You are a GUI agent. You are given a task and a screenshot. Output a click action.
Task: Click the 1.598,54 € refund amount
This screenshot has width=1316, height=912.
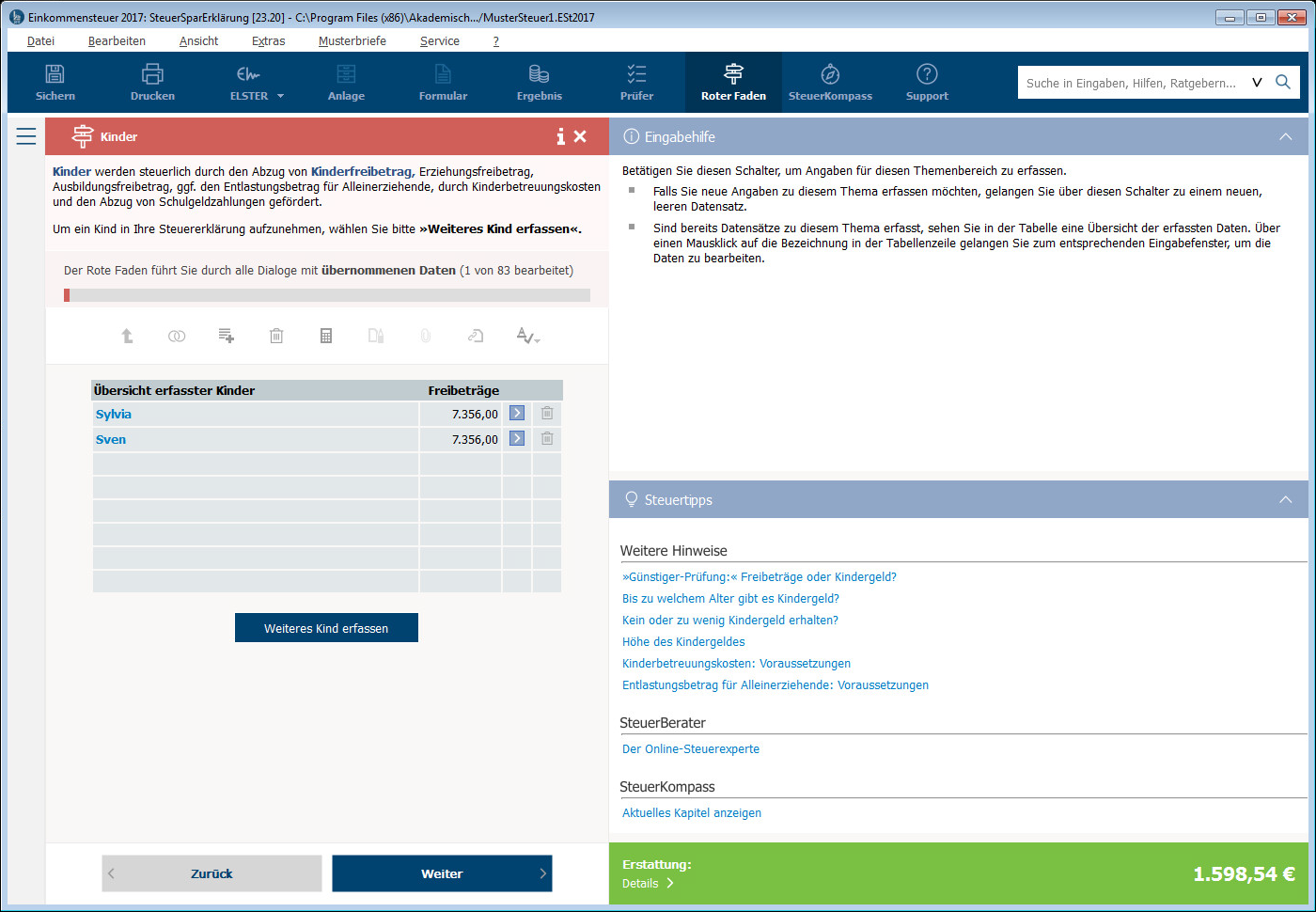(1244, 874)
